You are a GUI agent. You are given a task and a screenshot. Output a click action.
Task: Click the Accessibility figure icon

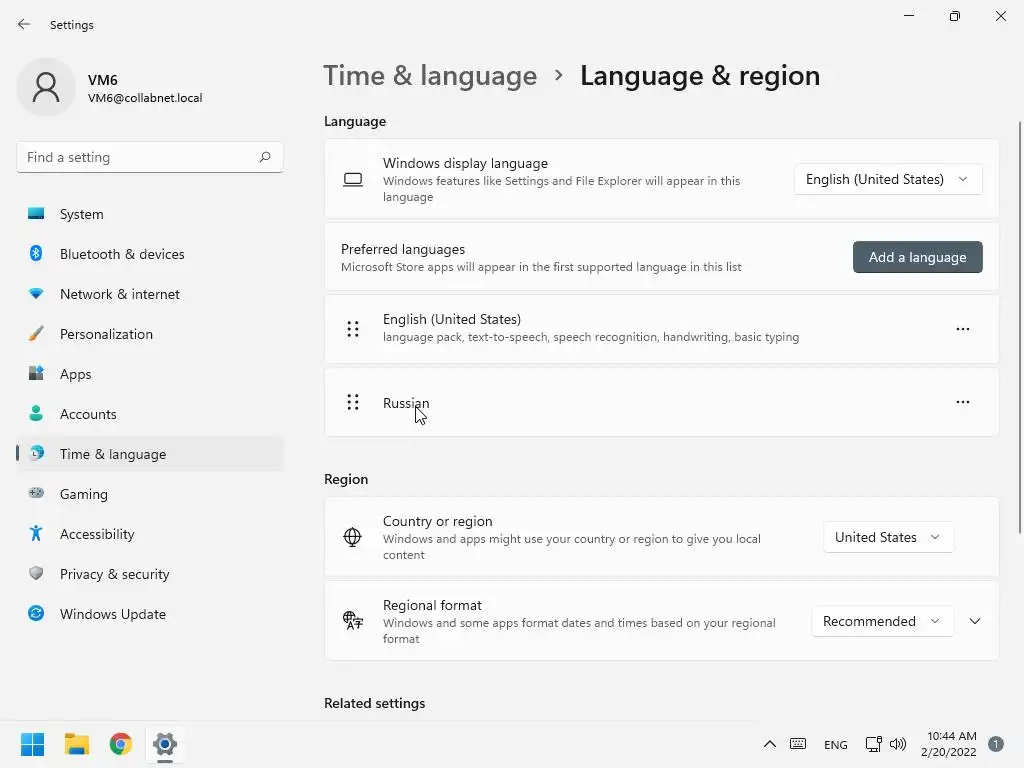[x=36, y=534]
